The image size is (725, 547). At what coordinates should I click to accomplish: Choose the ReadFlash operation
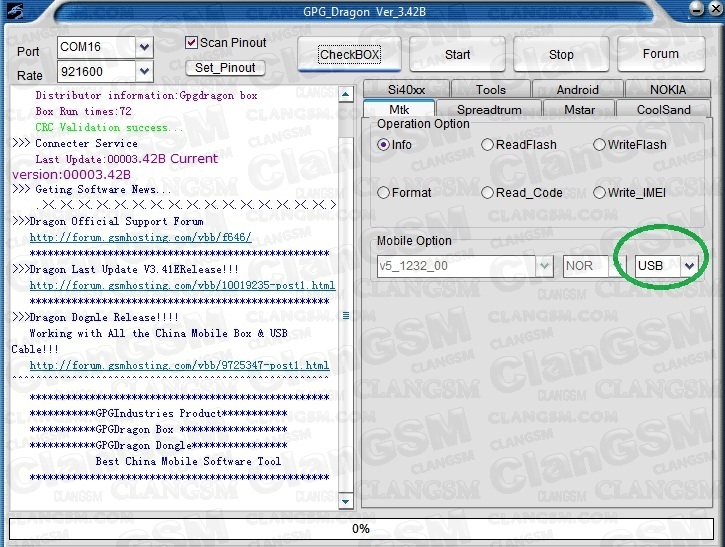coord(488,145)
